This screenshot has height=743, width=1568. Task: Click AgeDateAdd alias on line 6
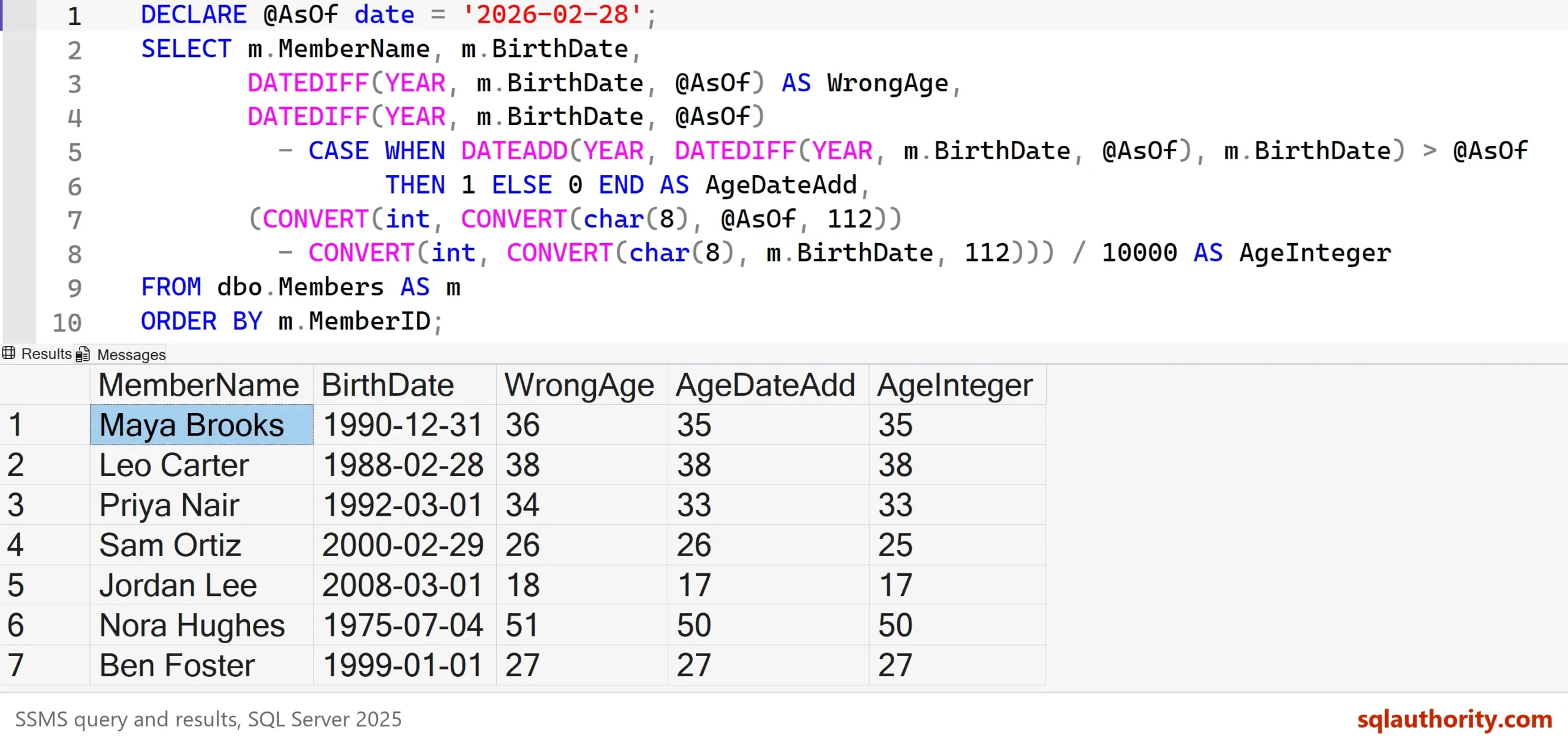781,185
